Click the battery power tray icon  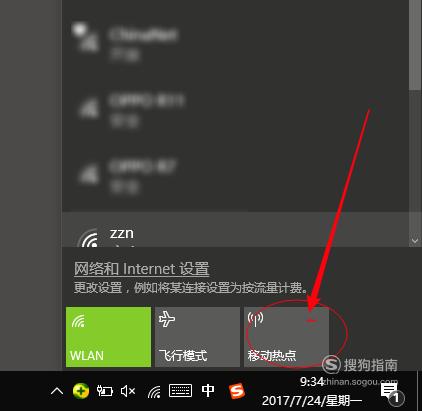[x=105, y=391]
